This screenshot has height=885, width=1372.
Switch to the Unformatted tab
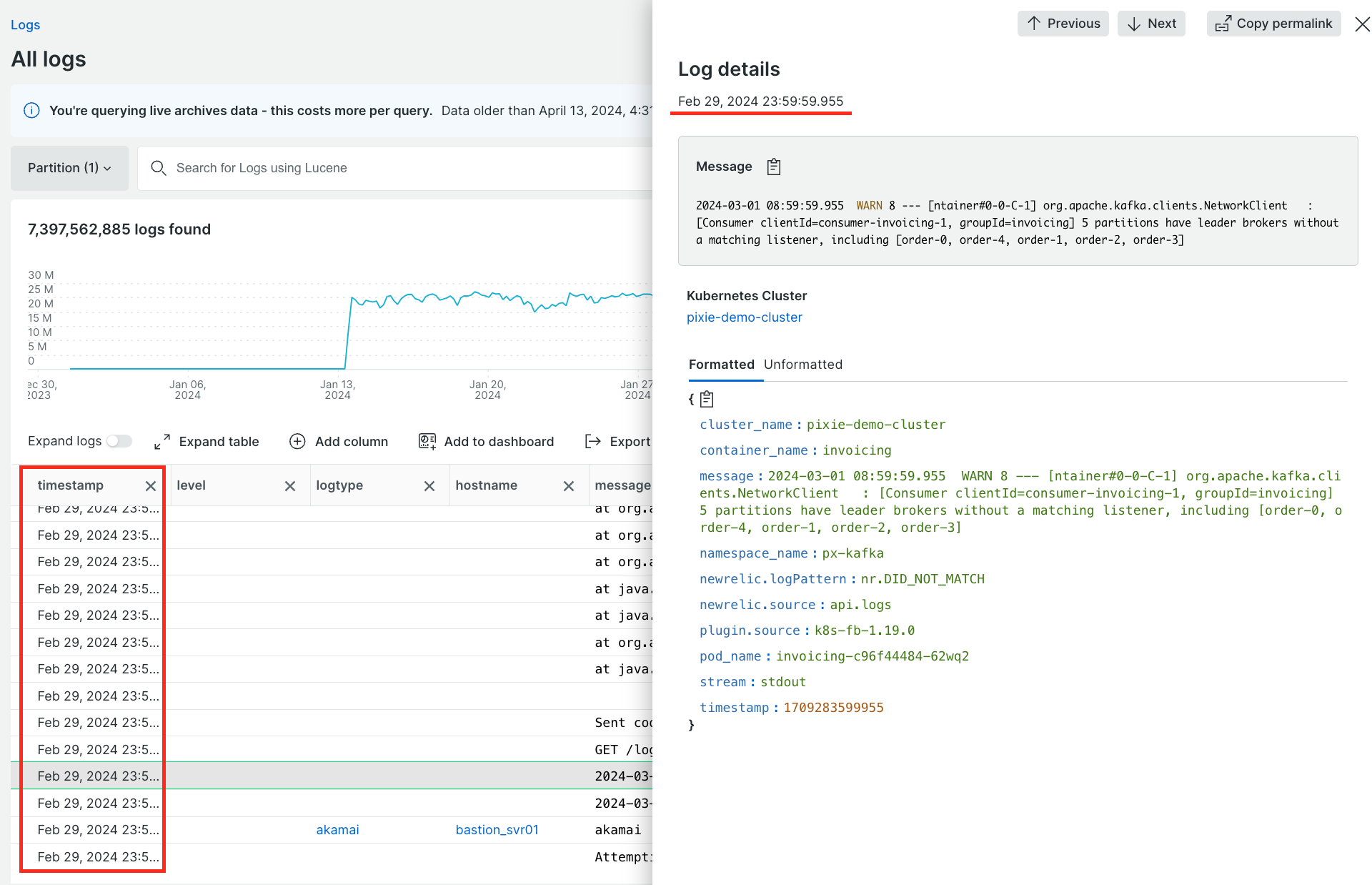coord(802,365)
